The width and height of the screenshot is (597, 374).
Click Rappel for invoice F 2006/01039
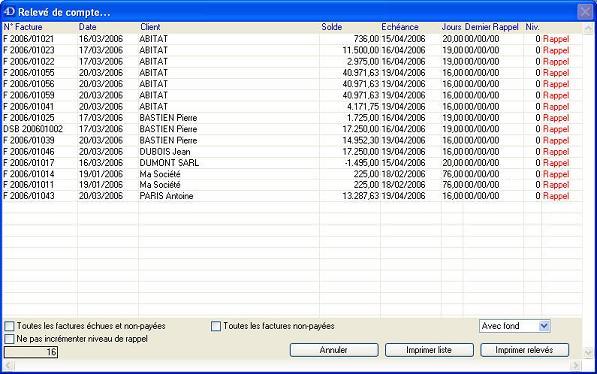(556, 140)
